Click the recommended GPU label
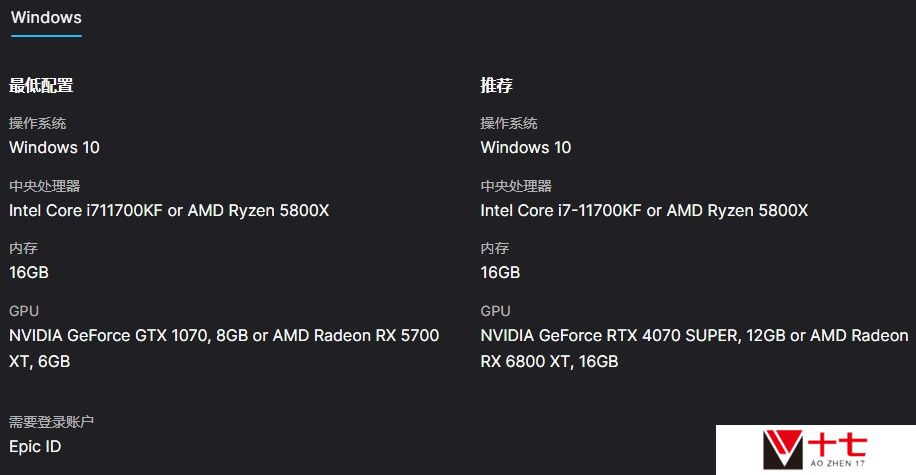 point(495,311)
